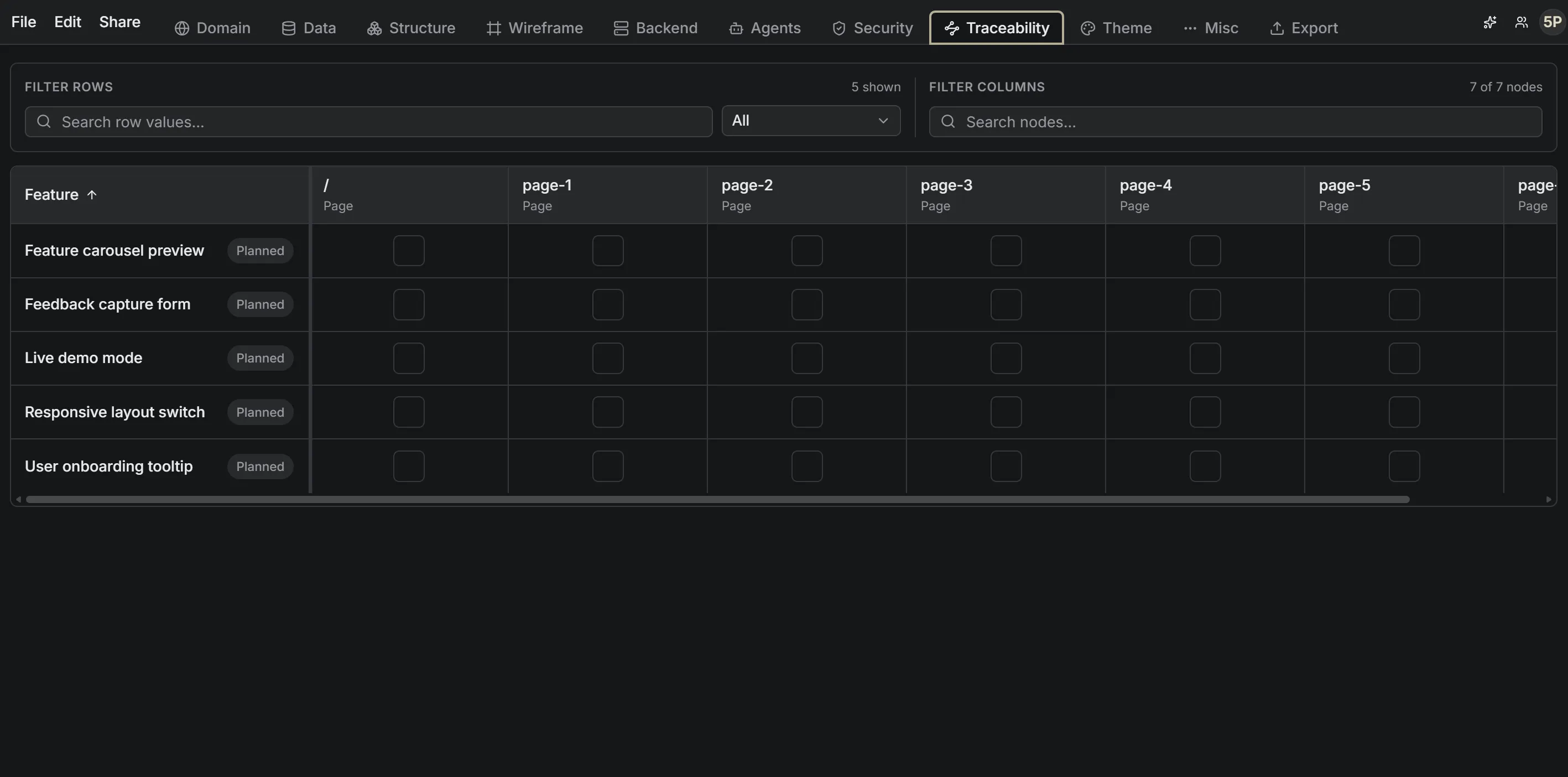Click Planned badge on Responsive layout switch
Viewport: 1568px width, 777px height.
[260, 412]
